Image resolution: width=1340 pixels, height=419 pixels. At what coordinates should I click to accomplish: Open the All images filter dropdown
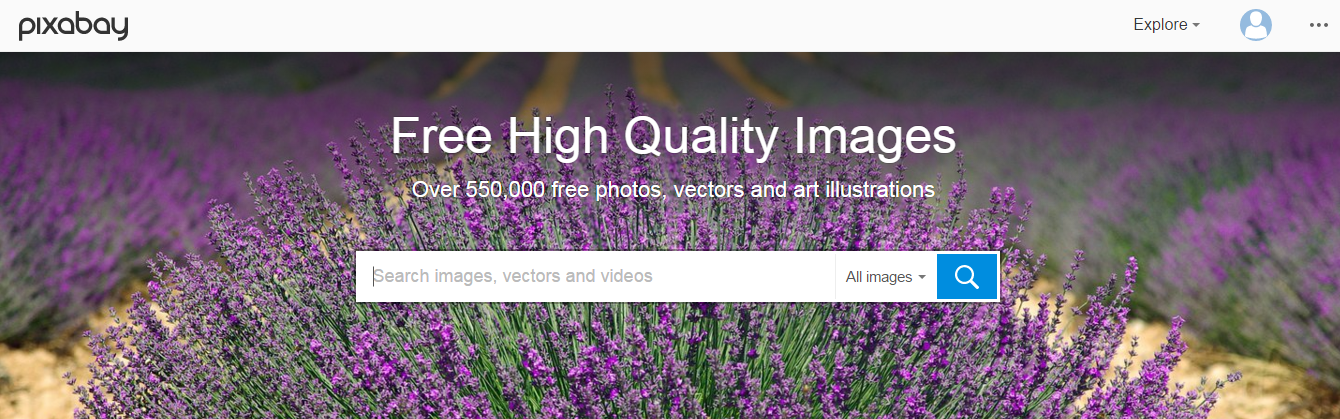coord(885,277)
